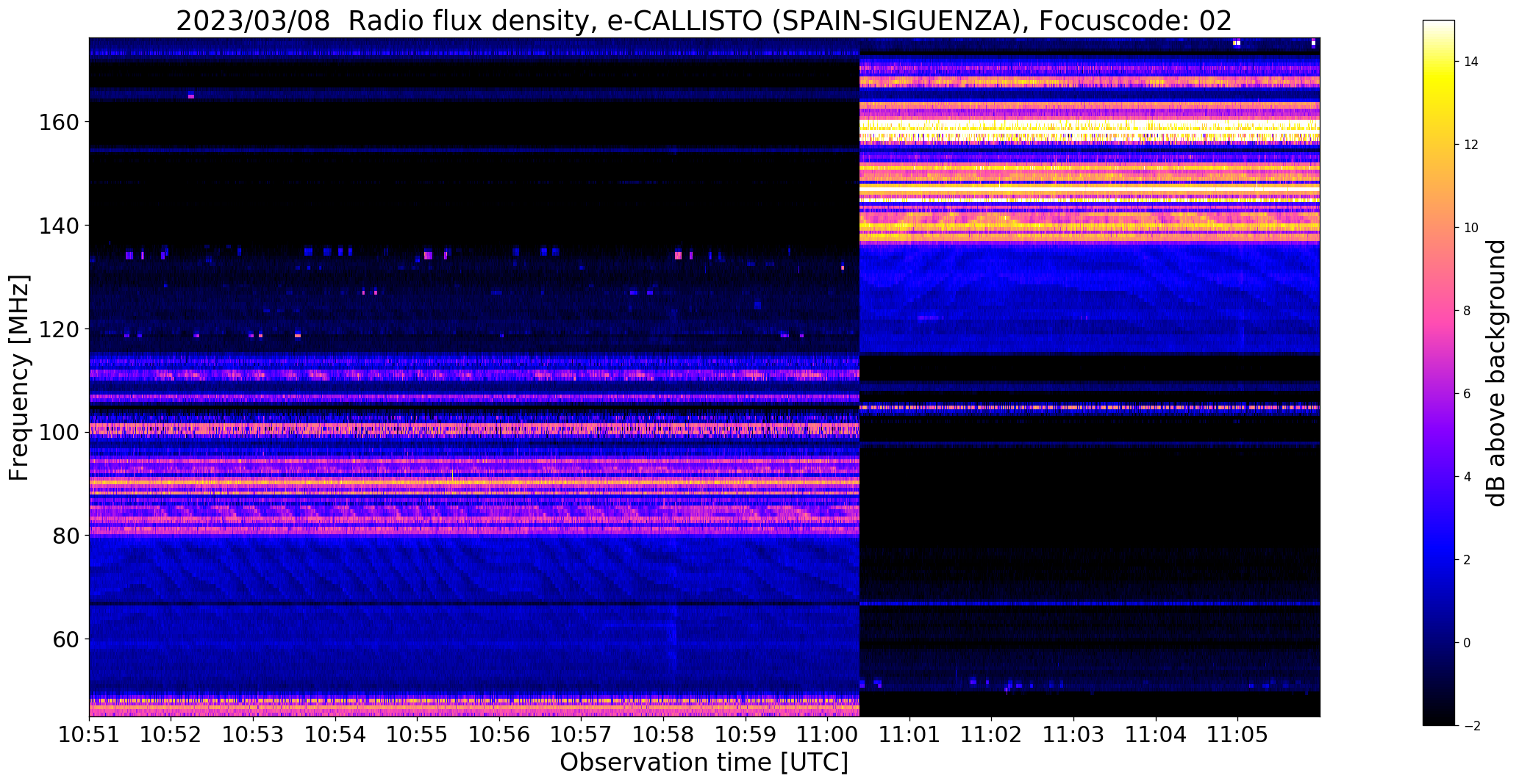This screenshot has height=784, width=1519.
Task: Click the colorbar tick label 14
Action: (1471, 62)
